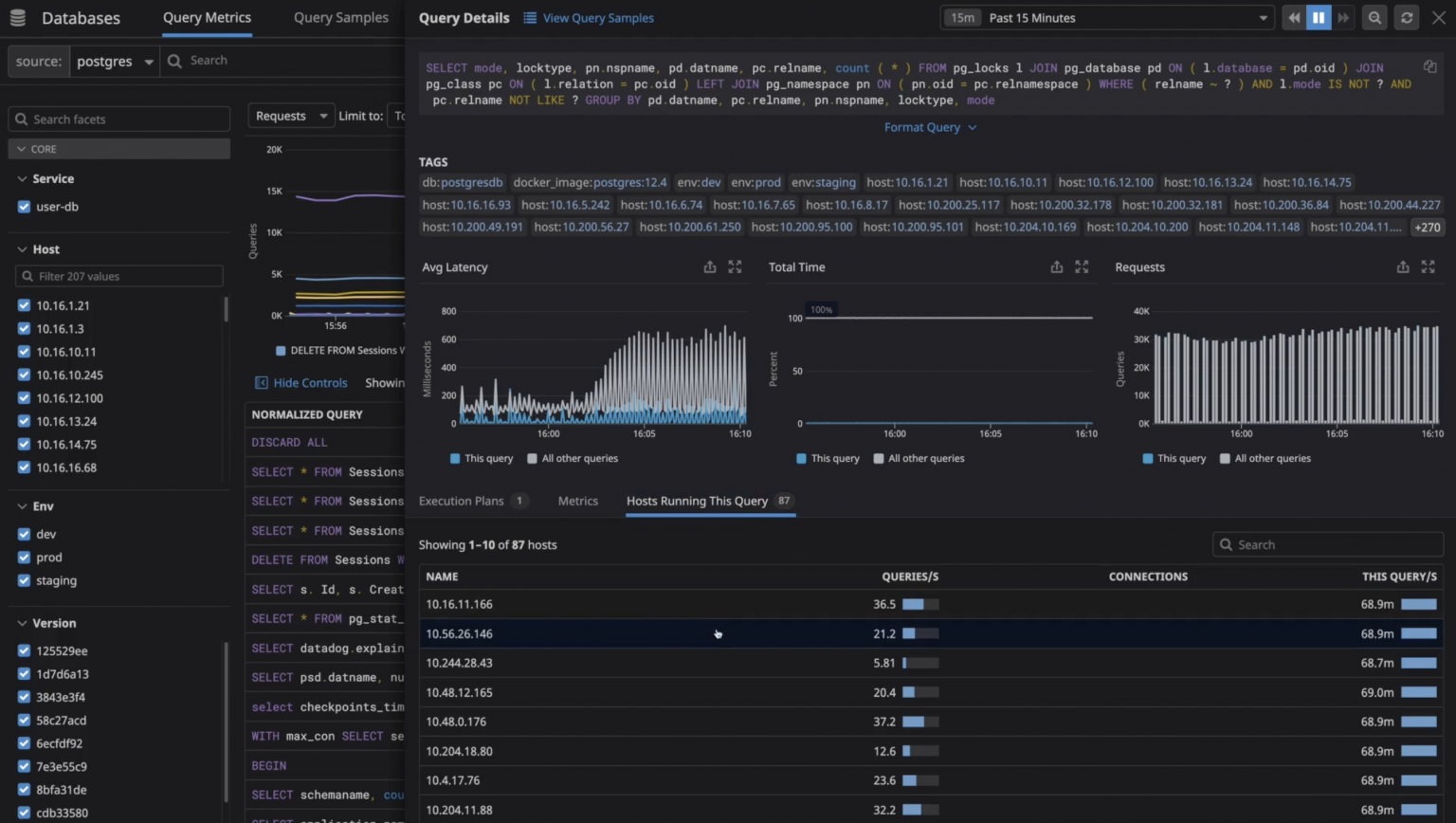Switch to the Query Samples tab
The width and height of the screenshot is (1456, 823).
point(341,17)
